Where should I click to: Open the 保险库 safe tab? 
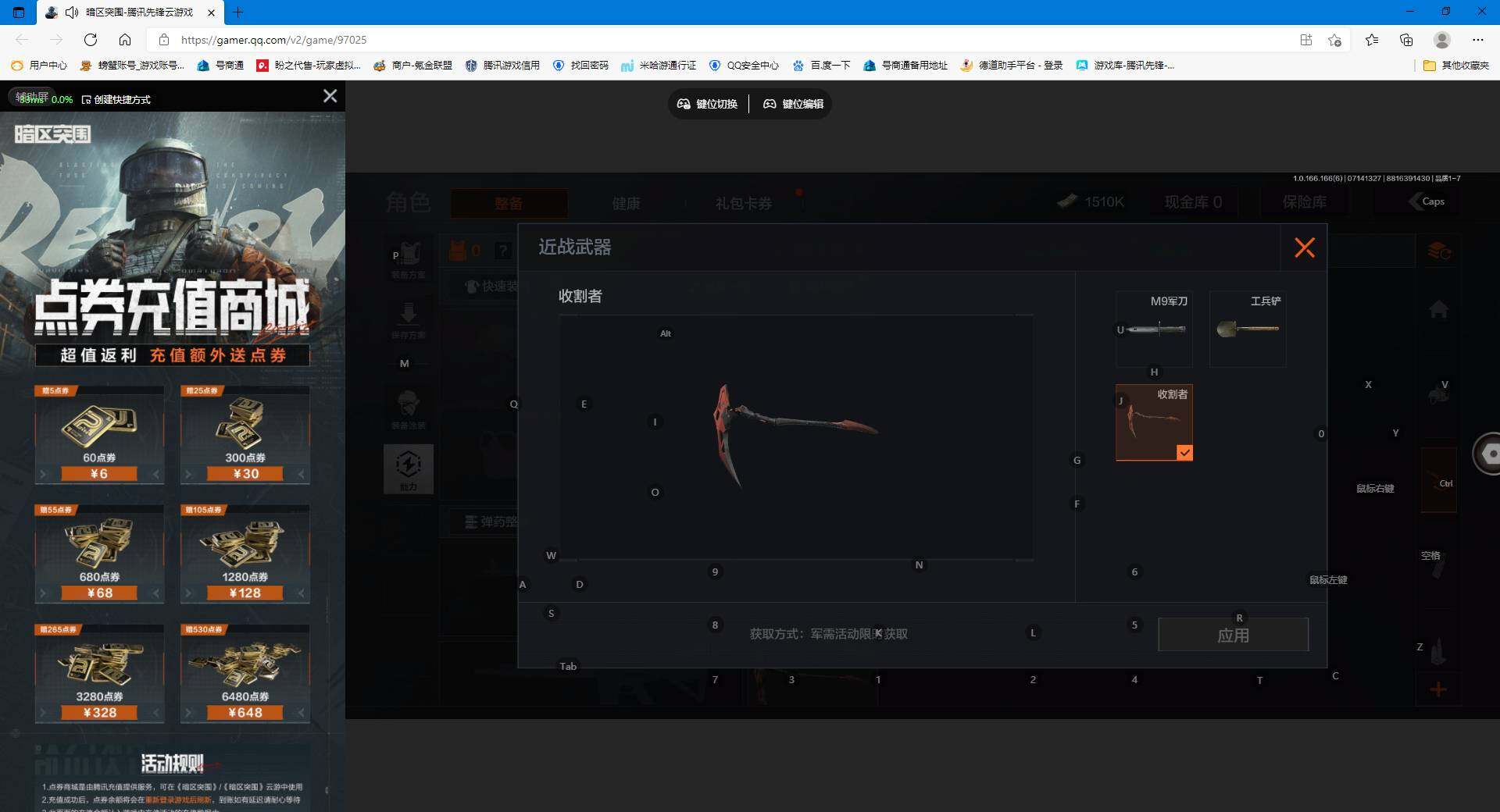pos(1305,202)
